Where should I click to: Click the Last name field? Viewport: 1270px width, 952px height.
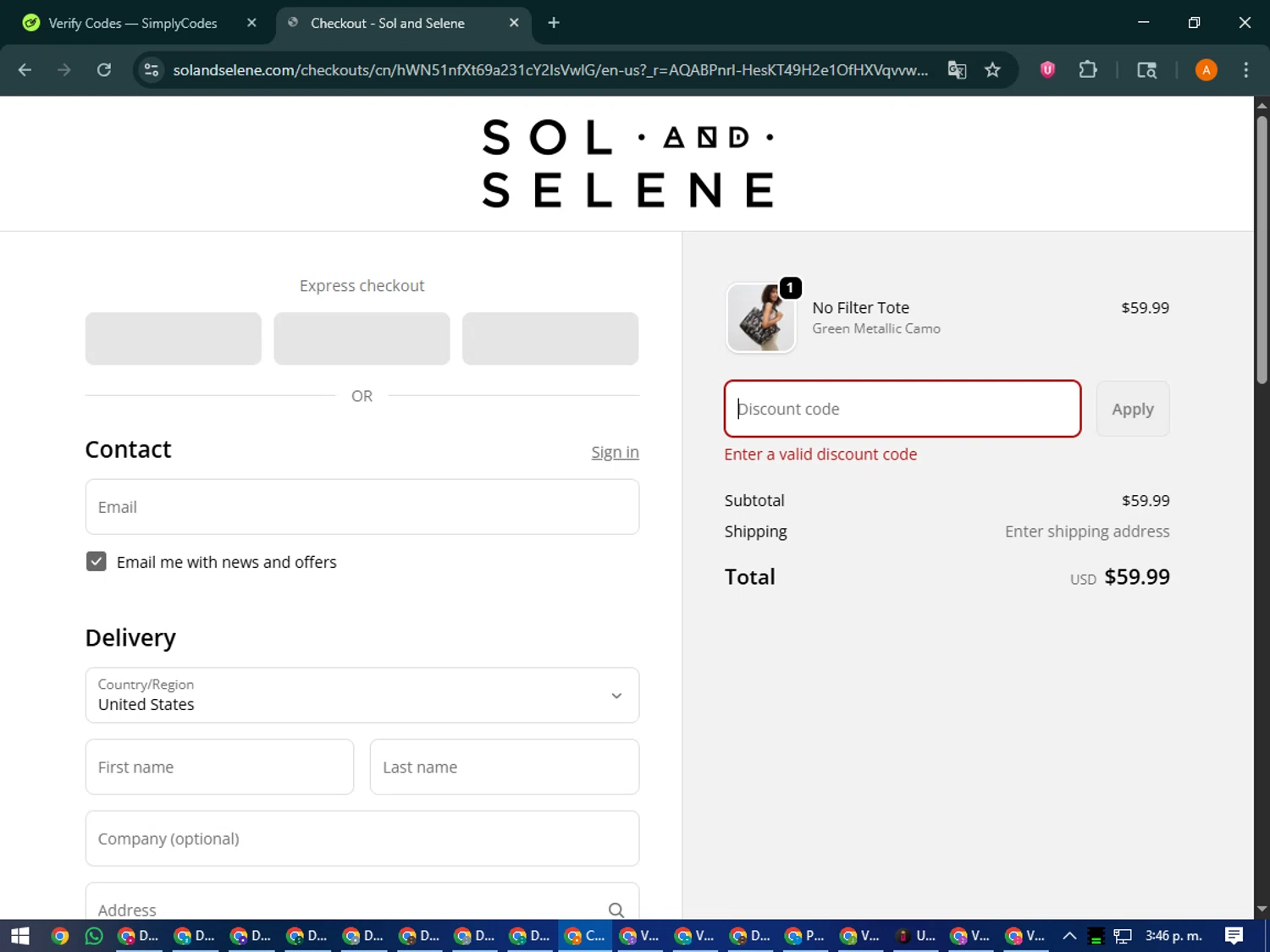pos(505,767)
